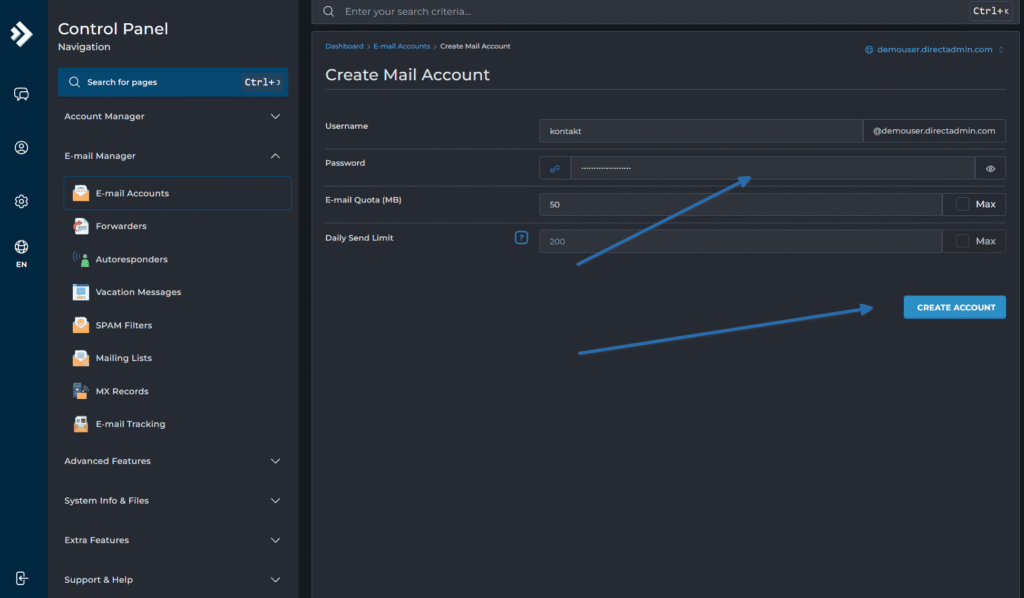Go to Dashboard breadcrumb link
Screen dimensions: 1024x598
[x=344, y=47]
